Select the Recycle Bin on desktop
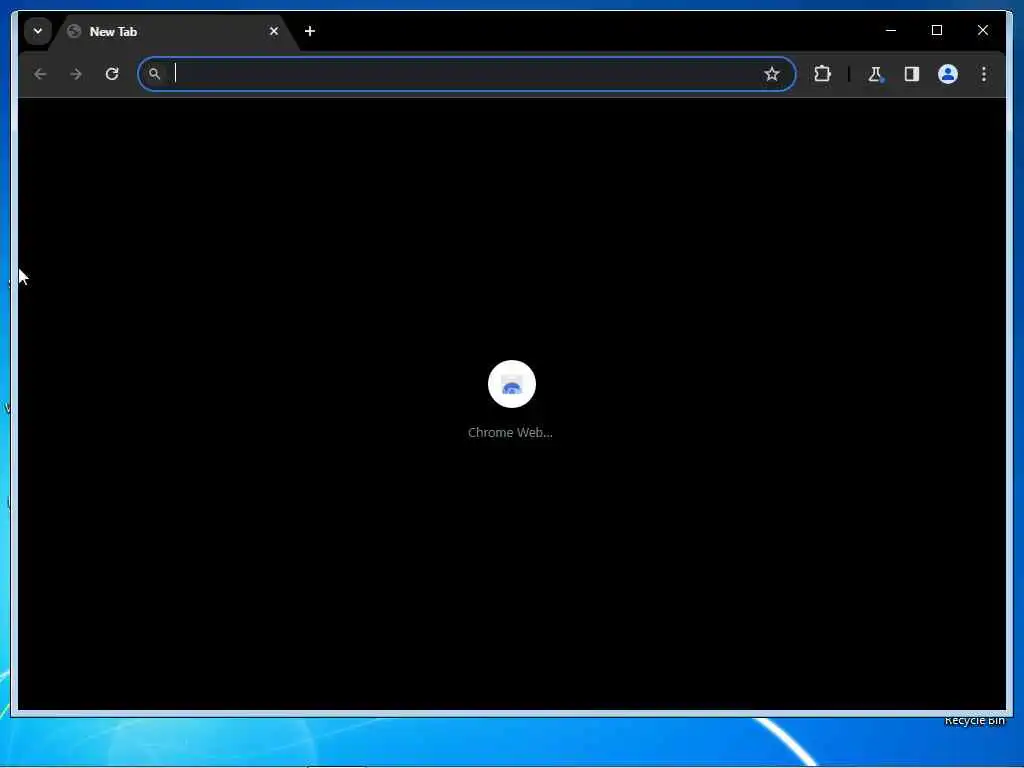 (974, 720)
